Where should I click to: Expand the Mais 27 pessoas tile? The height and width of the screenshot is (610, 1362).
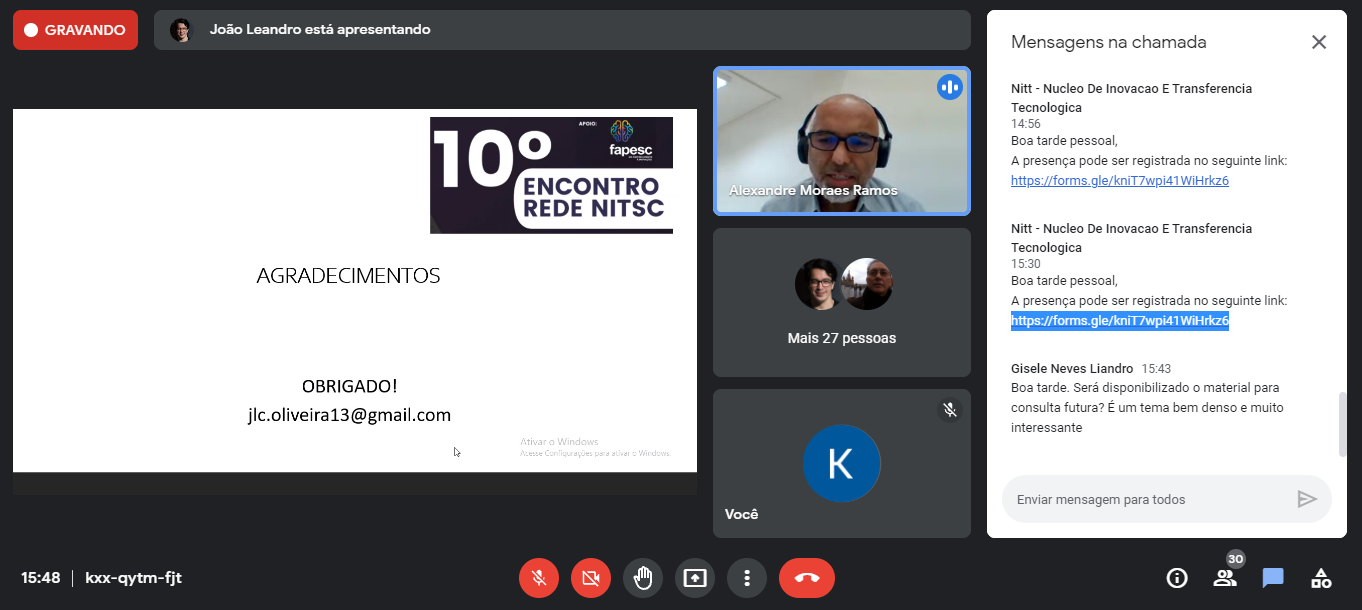[x=841, y=302]
